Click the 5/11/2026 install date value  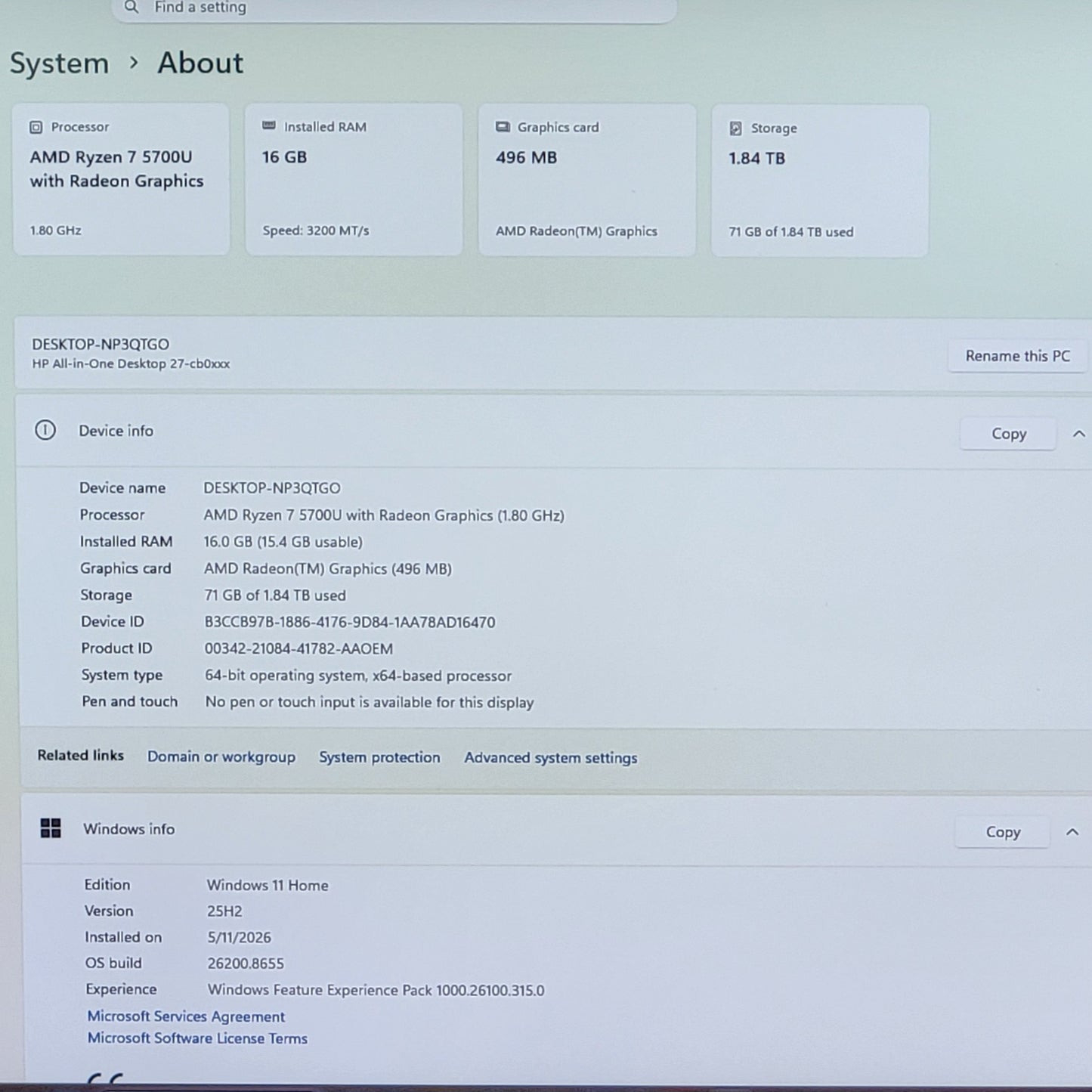(239, 937)
